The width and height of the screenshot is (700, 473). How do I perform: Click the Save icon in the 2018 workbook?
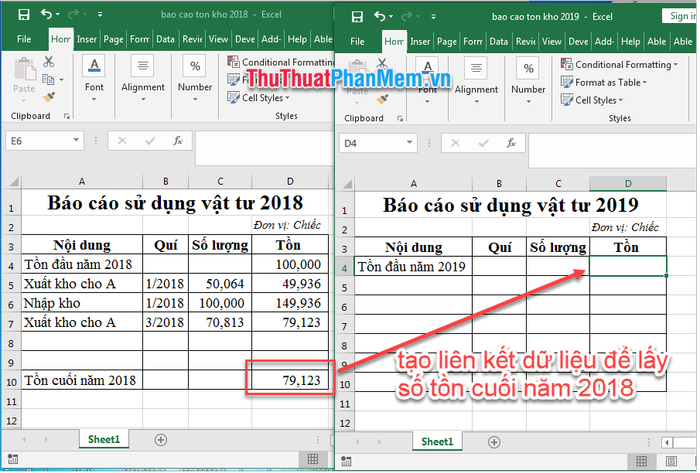point(22,15)
